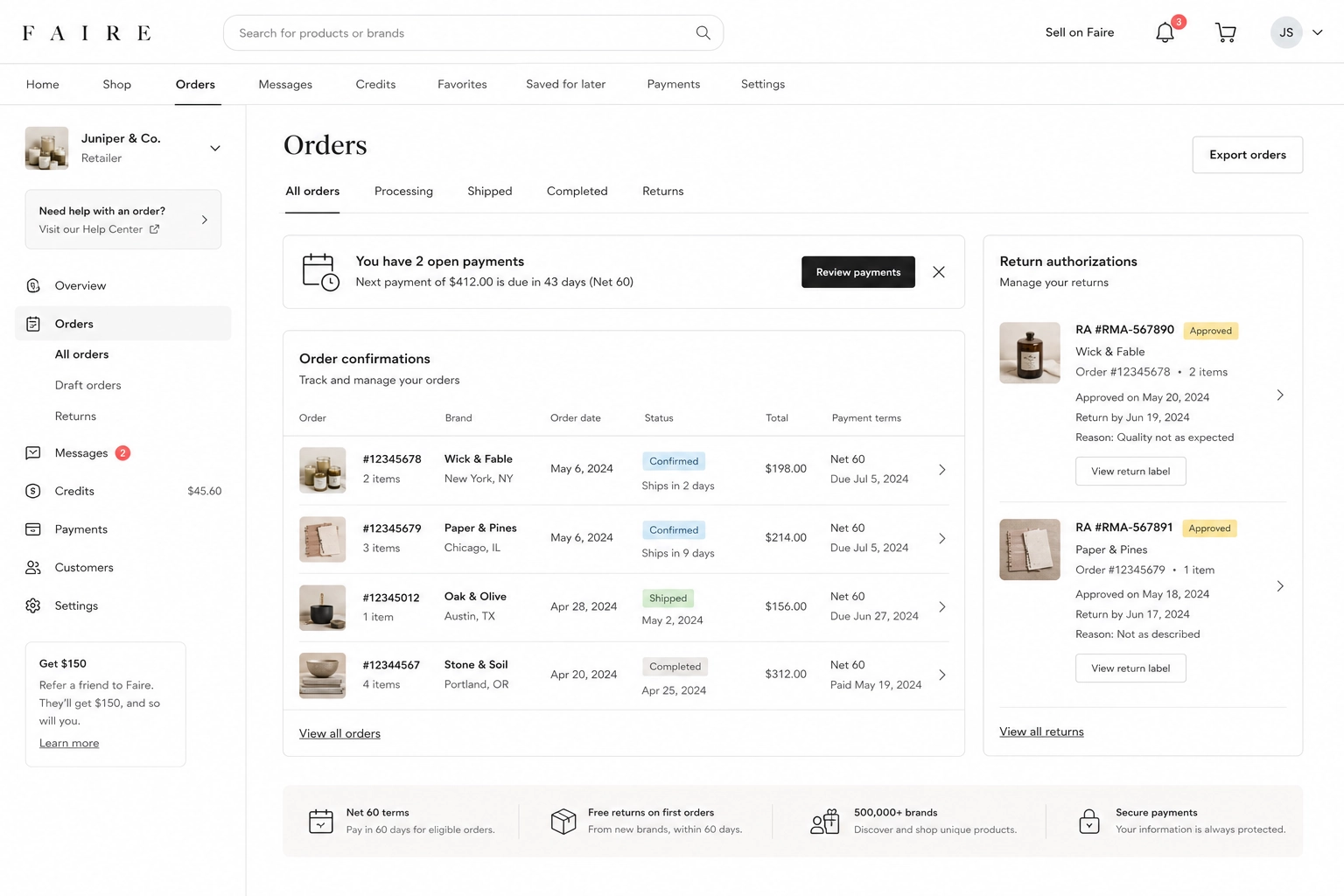
Task: Click the Secure payments lock icon
Action: [1089, 822]
